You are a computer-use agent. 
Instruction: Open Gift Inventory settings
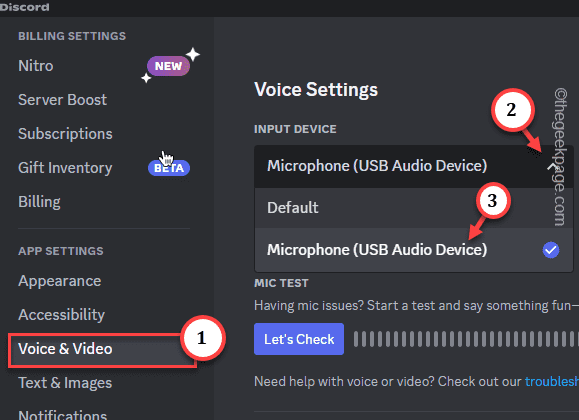tap(65, 168)
